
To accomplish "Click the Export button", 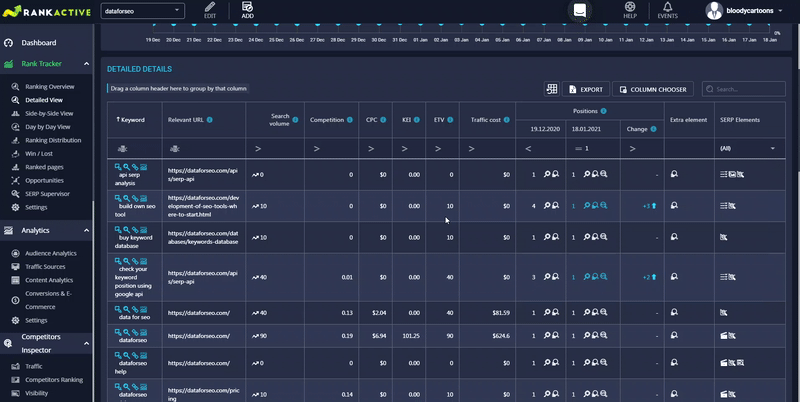I will click(586, 89).
